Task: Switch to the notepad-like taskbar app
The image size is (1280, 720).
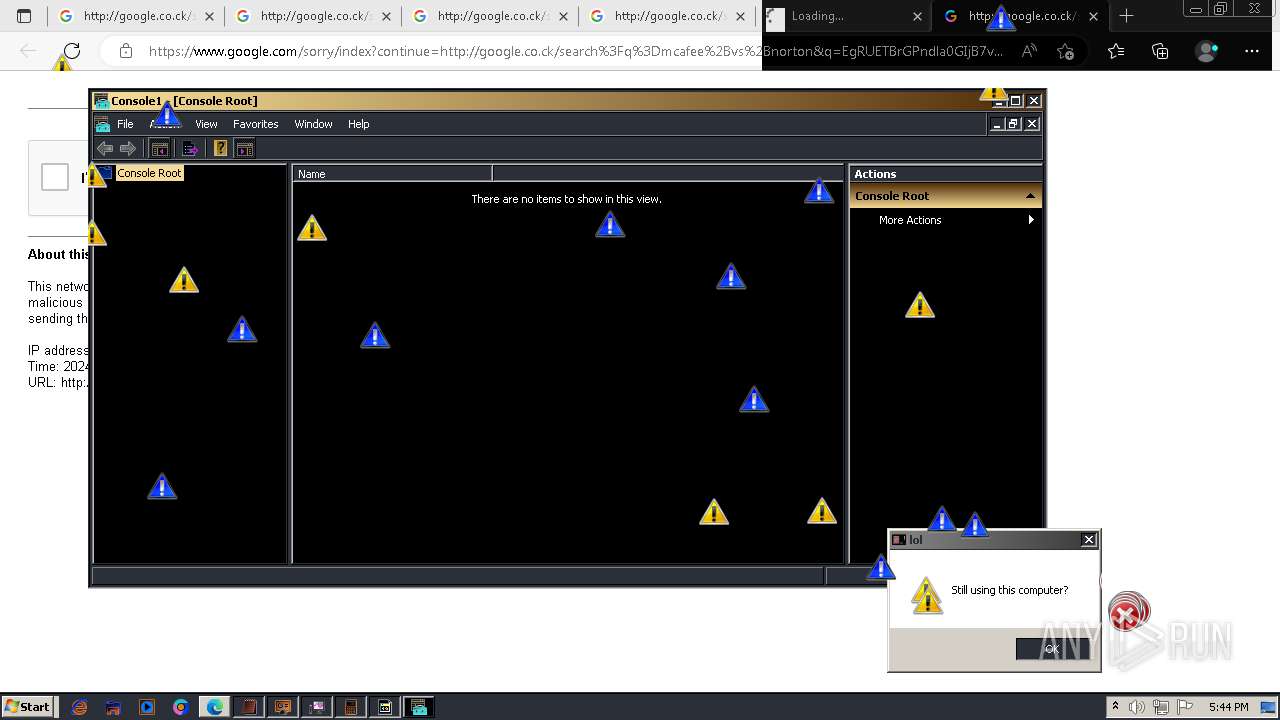Action: coord(249,707)
